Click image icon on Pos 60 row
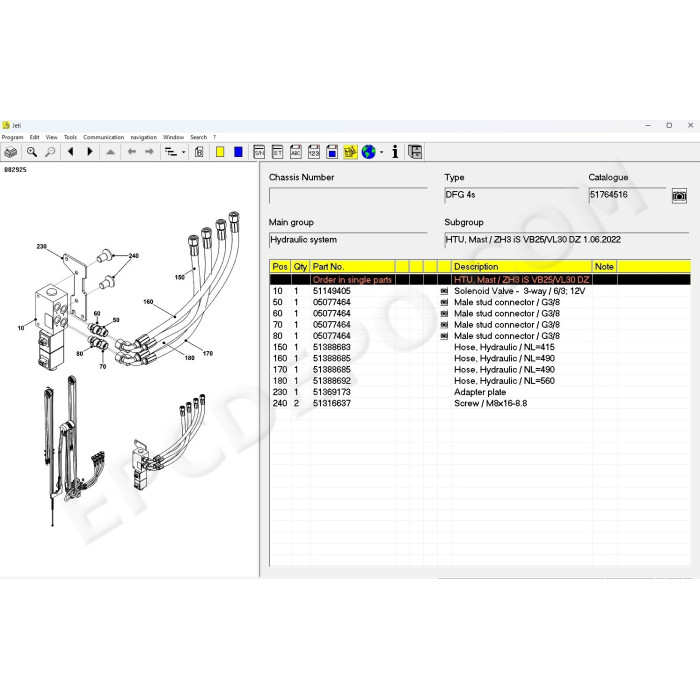 point(444,313)
